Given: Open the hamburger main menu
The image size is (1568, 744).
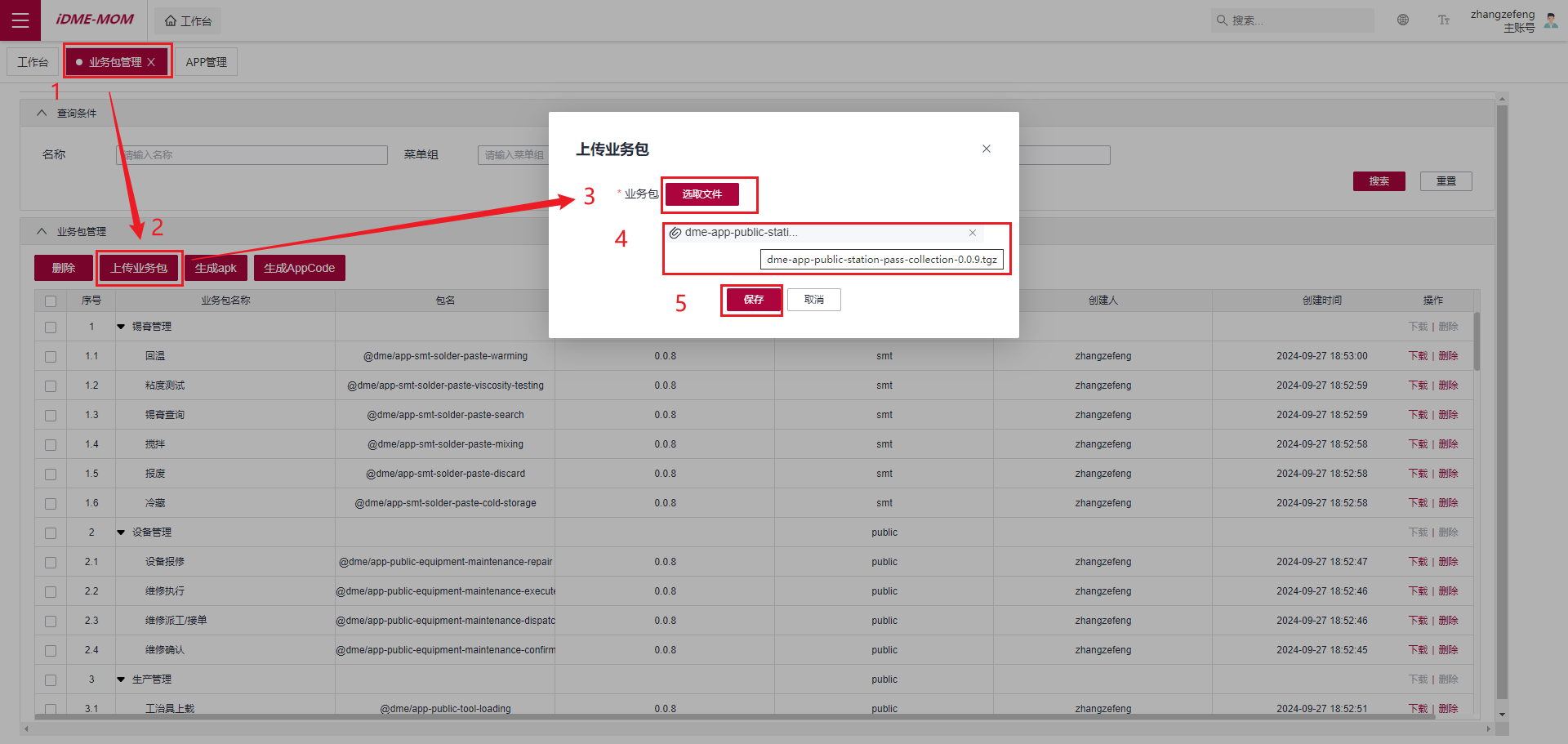Looking at the screenshot, I should pos(20,20).
